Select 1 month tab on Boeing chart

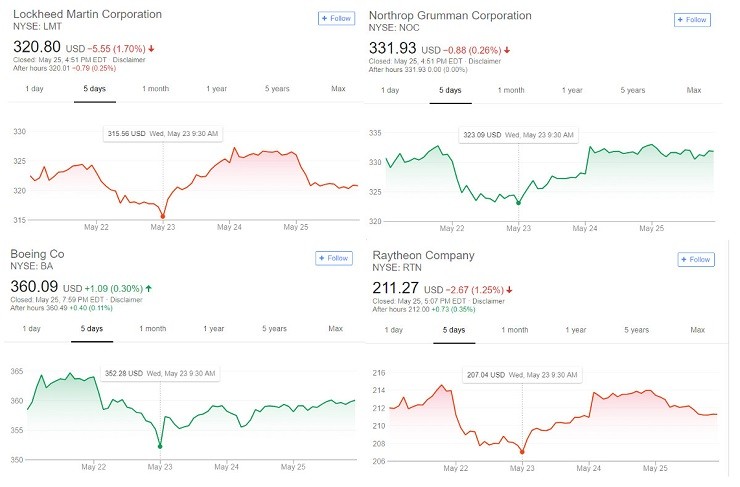click(153, 328)
